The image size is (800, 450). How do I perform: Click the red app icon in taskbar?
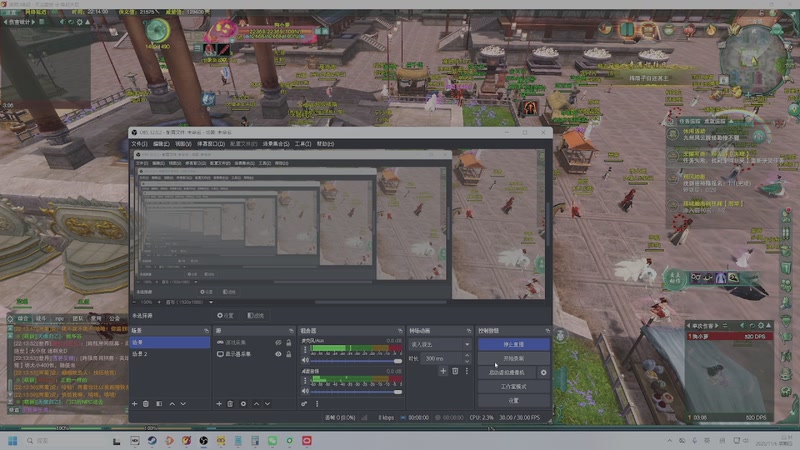[307, 441]
